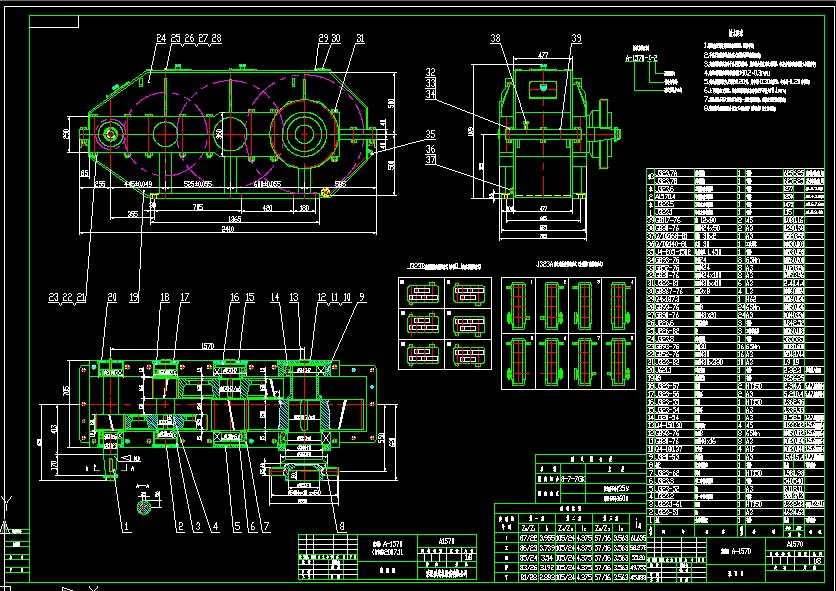Select first thumbnail in six-layout assembly grid
The width and height of the screenshot is (836, 591).
coord(420,294)
